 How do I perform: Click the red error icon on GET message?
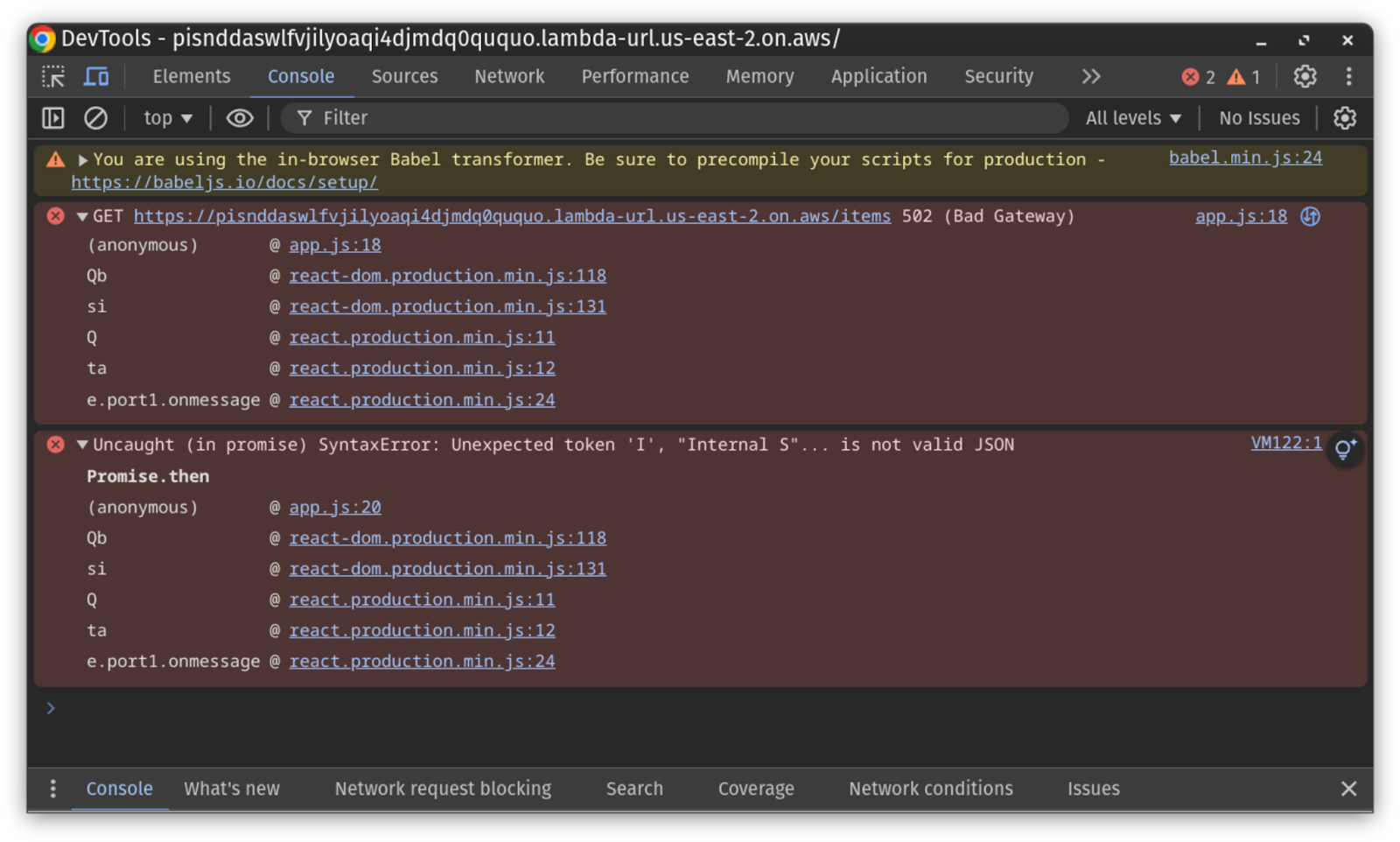56,216
